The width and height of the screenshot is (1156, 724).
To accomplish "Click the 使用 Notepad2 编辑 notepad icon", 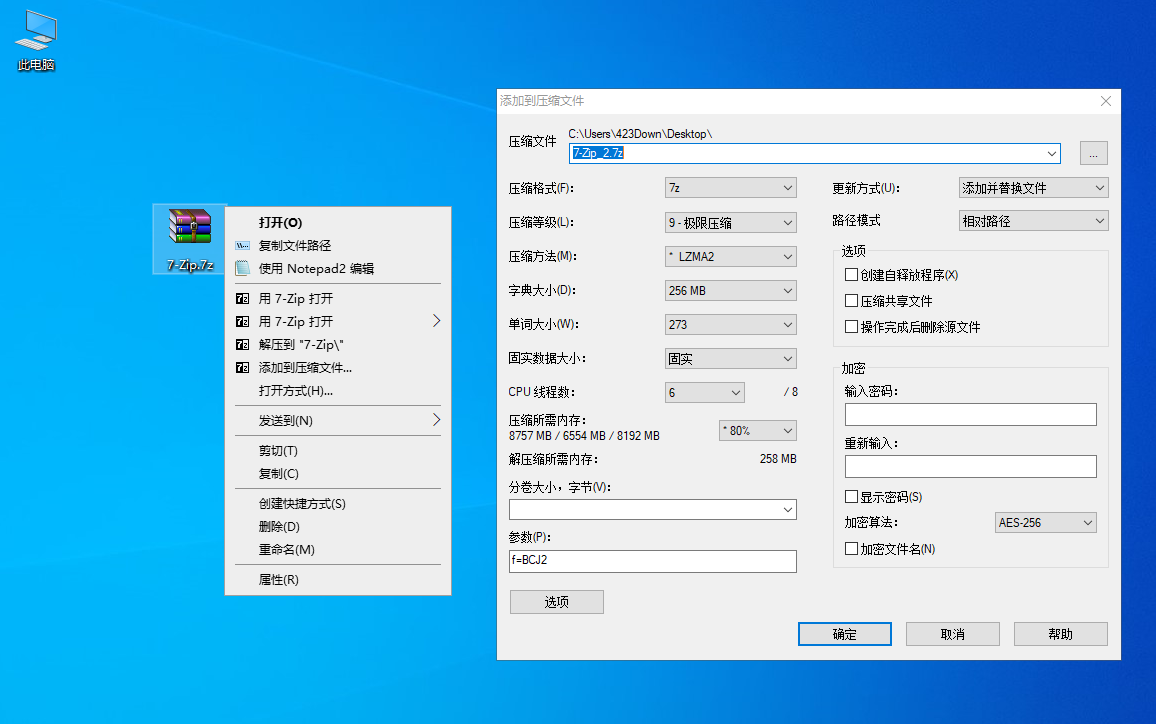I will point(240,269).
